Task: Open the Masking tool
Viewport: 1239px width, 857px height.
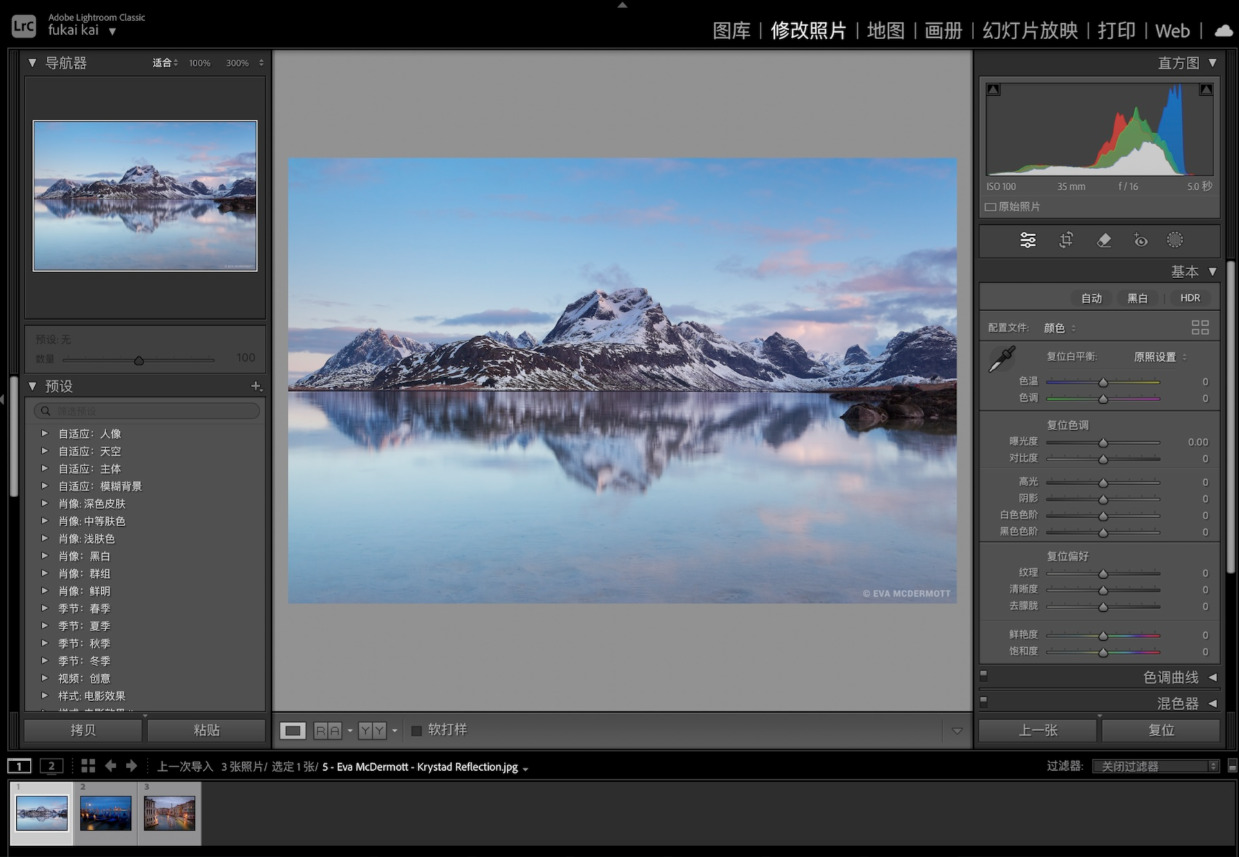Action: [x=1175, y=240]
